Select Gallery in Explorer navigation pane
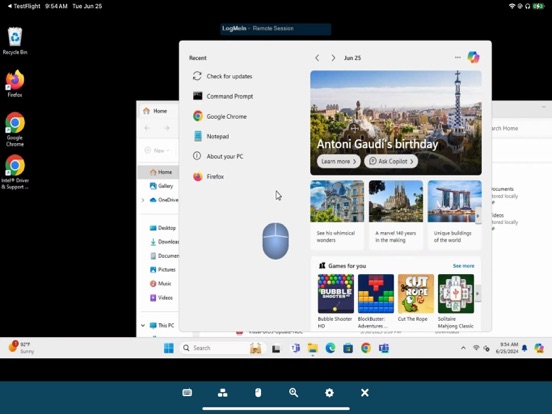The width and height of the screenshot is (552, 414). [162, 186]
